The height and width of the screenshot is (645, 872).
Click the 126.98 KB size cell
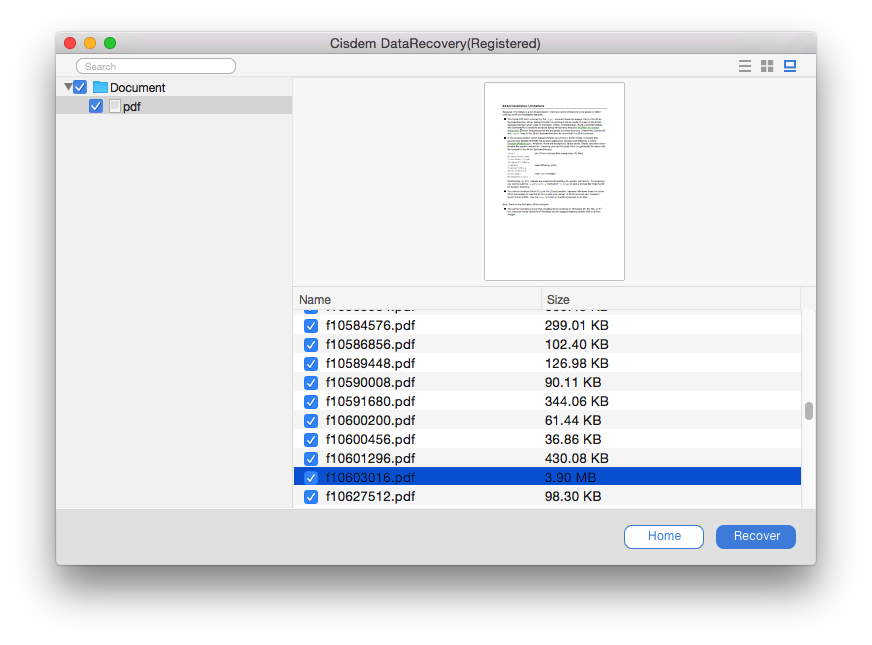pyautogui.click(x=577, y=363)
